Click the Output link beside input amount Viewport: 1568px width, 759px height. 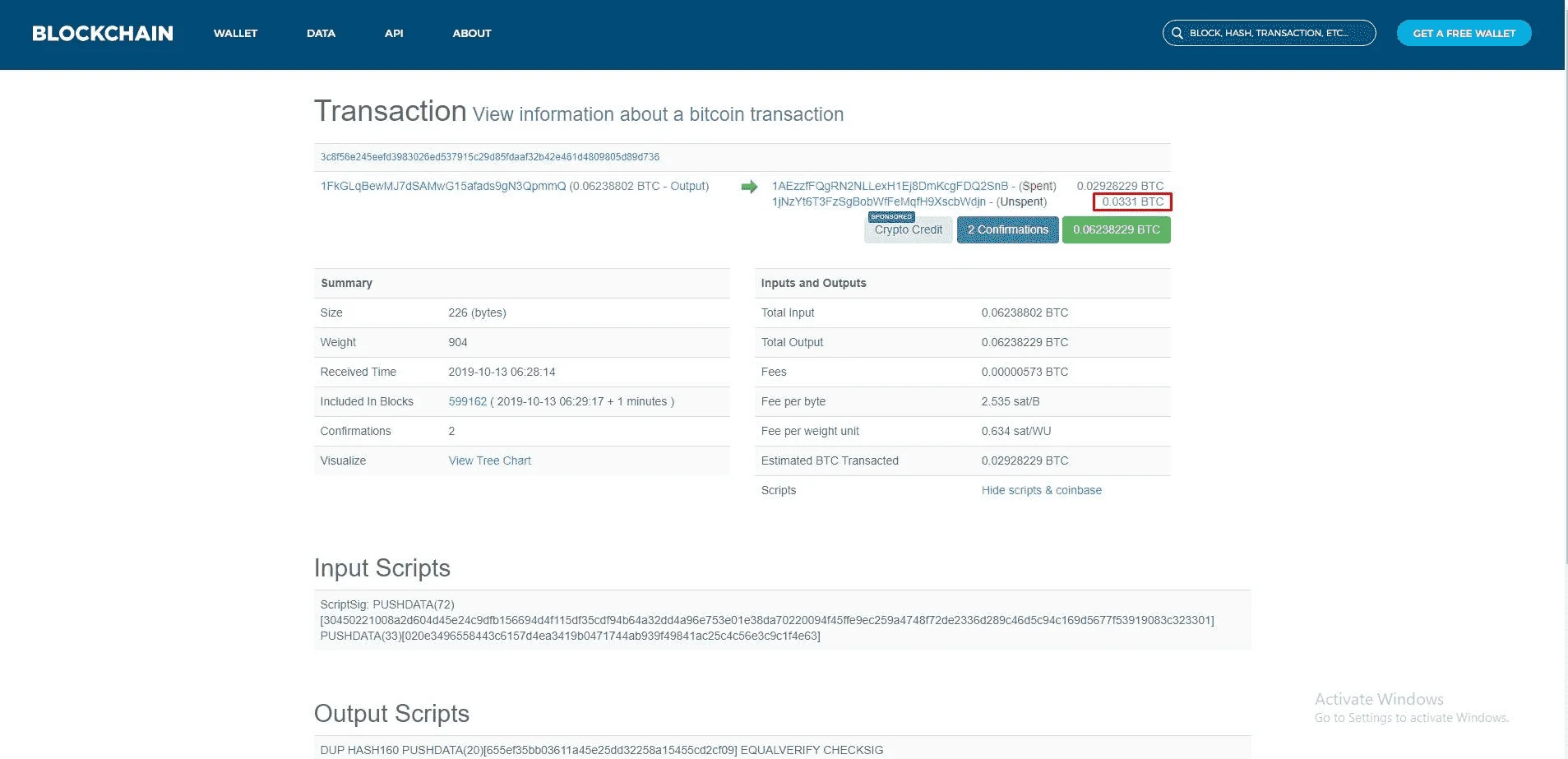687,186
